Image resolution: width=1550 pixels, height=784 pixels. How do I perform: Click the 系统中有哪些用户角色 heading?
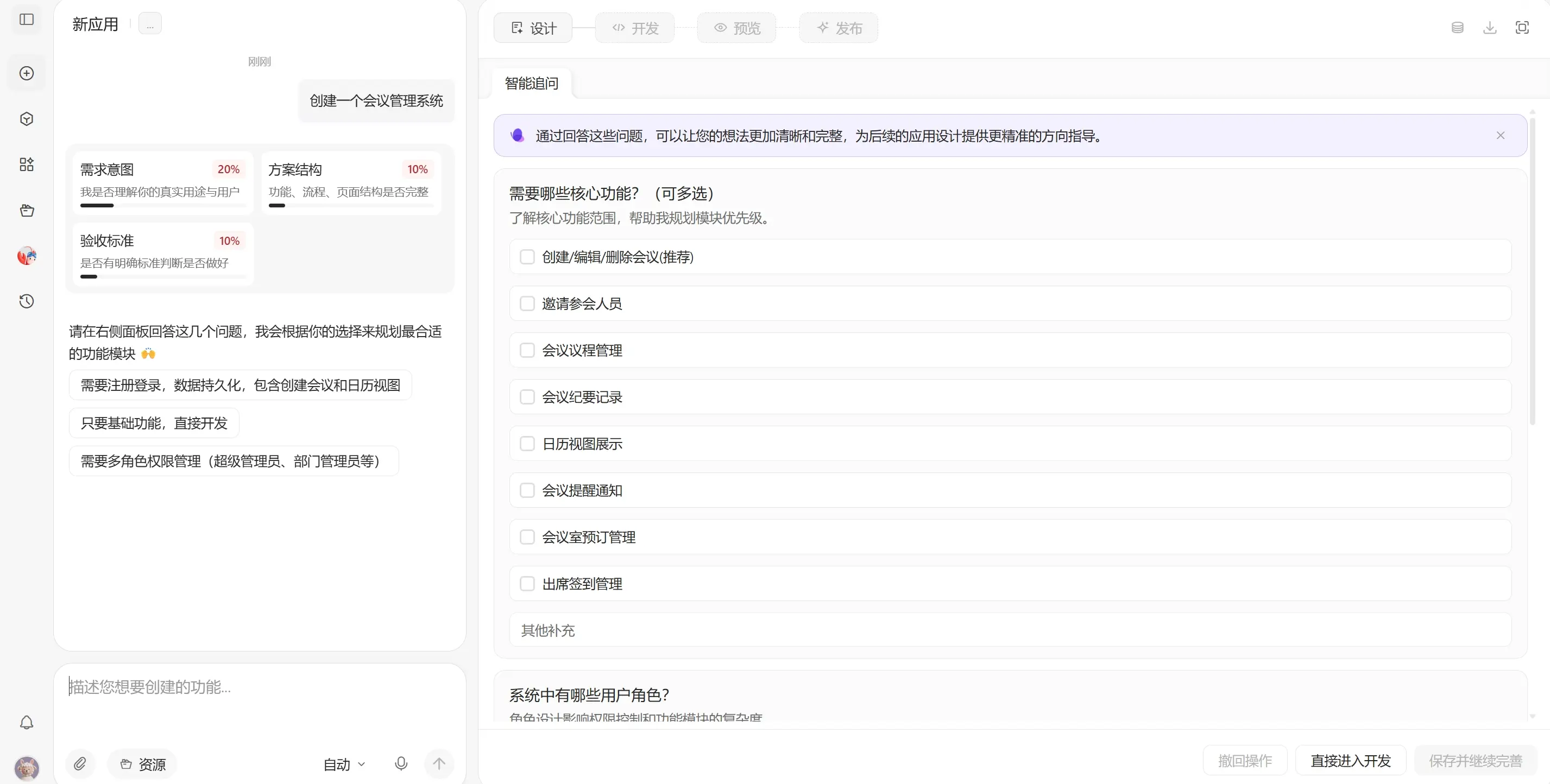coord(589,695)
